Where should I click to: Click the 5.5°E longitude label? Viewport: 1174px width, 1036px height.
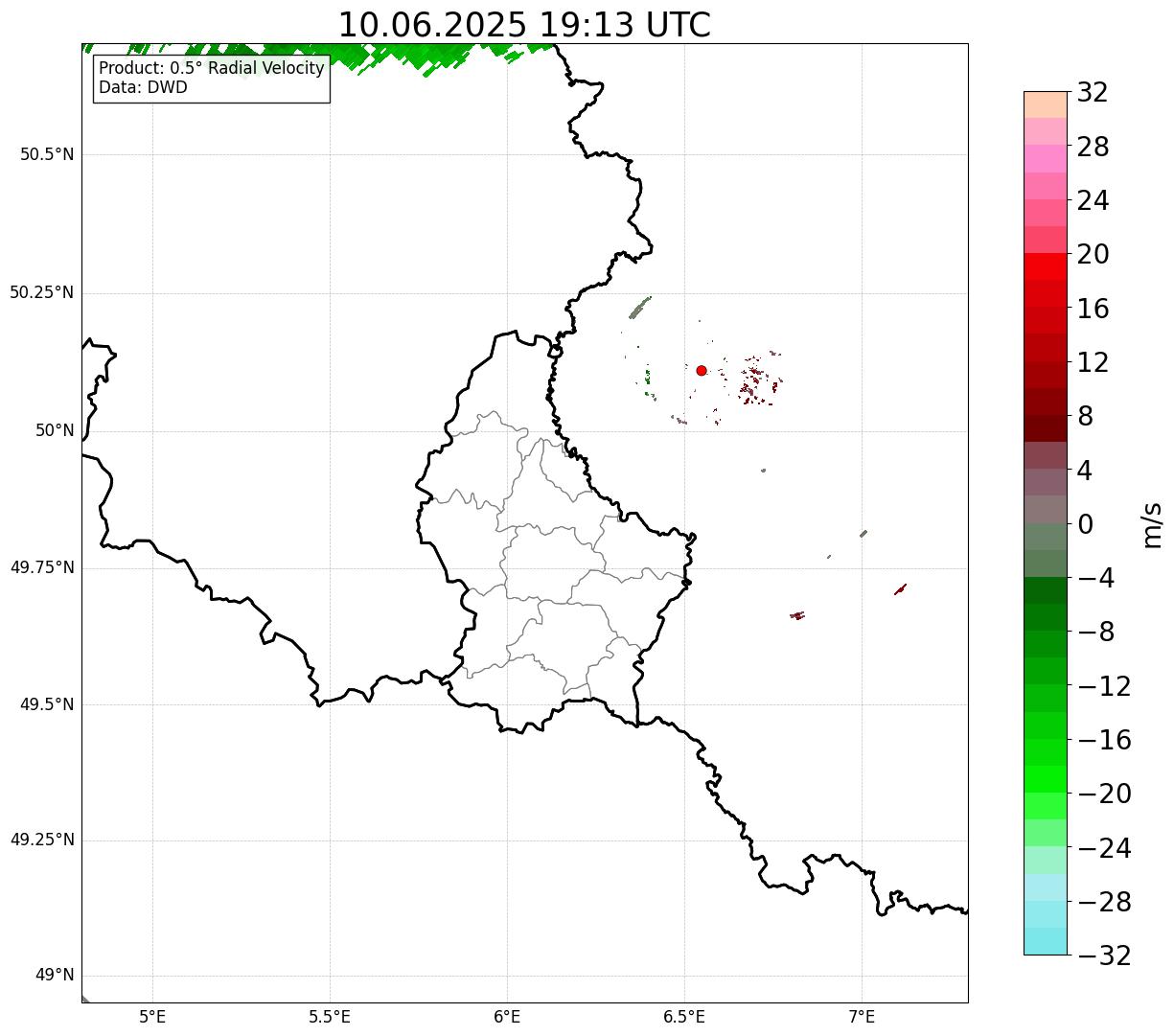coord(330,1016)
